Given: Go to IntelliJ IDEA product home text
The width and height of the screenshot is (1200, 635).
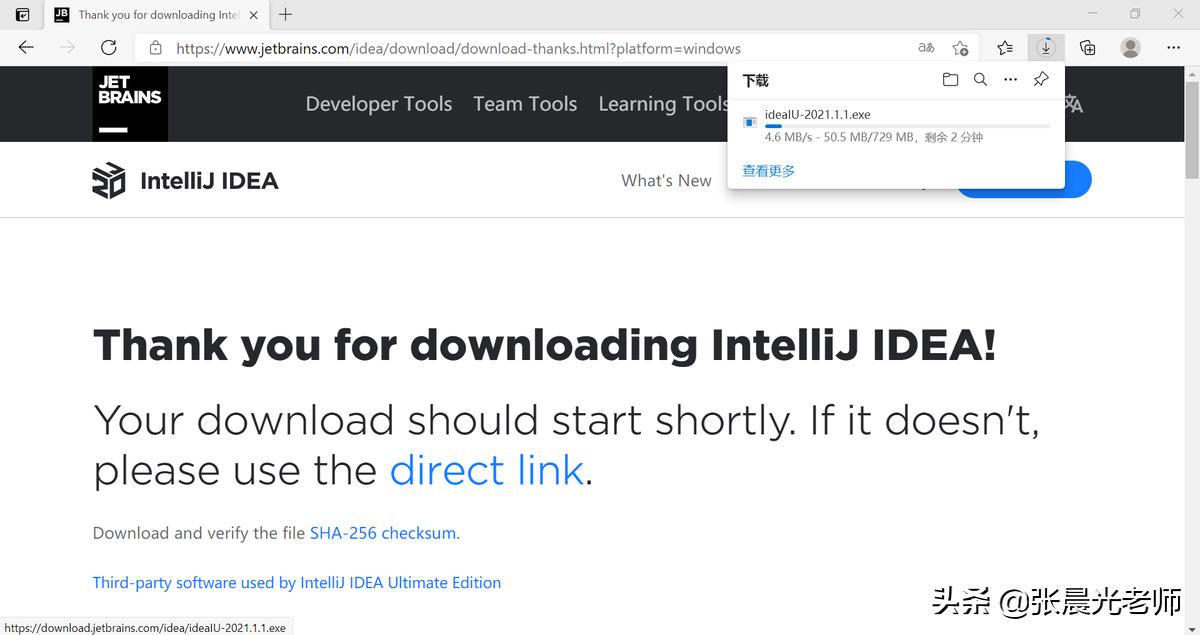Looking at the screenshot, I should 209,181.
